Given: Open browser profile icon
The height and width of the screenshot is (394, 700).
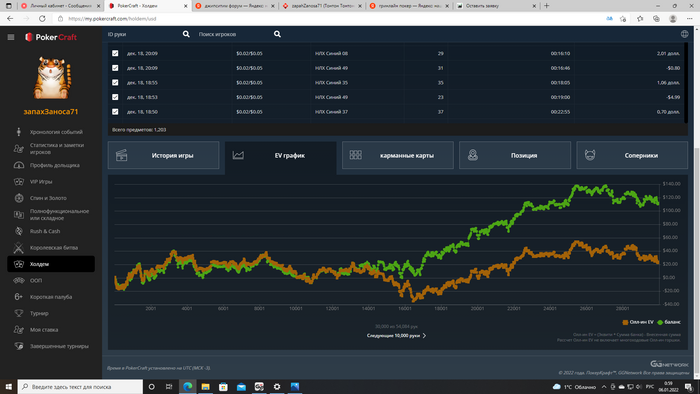Looking at the screenshot, I should pyautogui.click(x=673, y=19).
